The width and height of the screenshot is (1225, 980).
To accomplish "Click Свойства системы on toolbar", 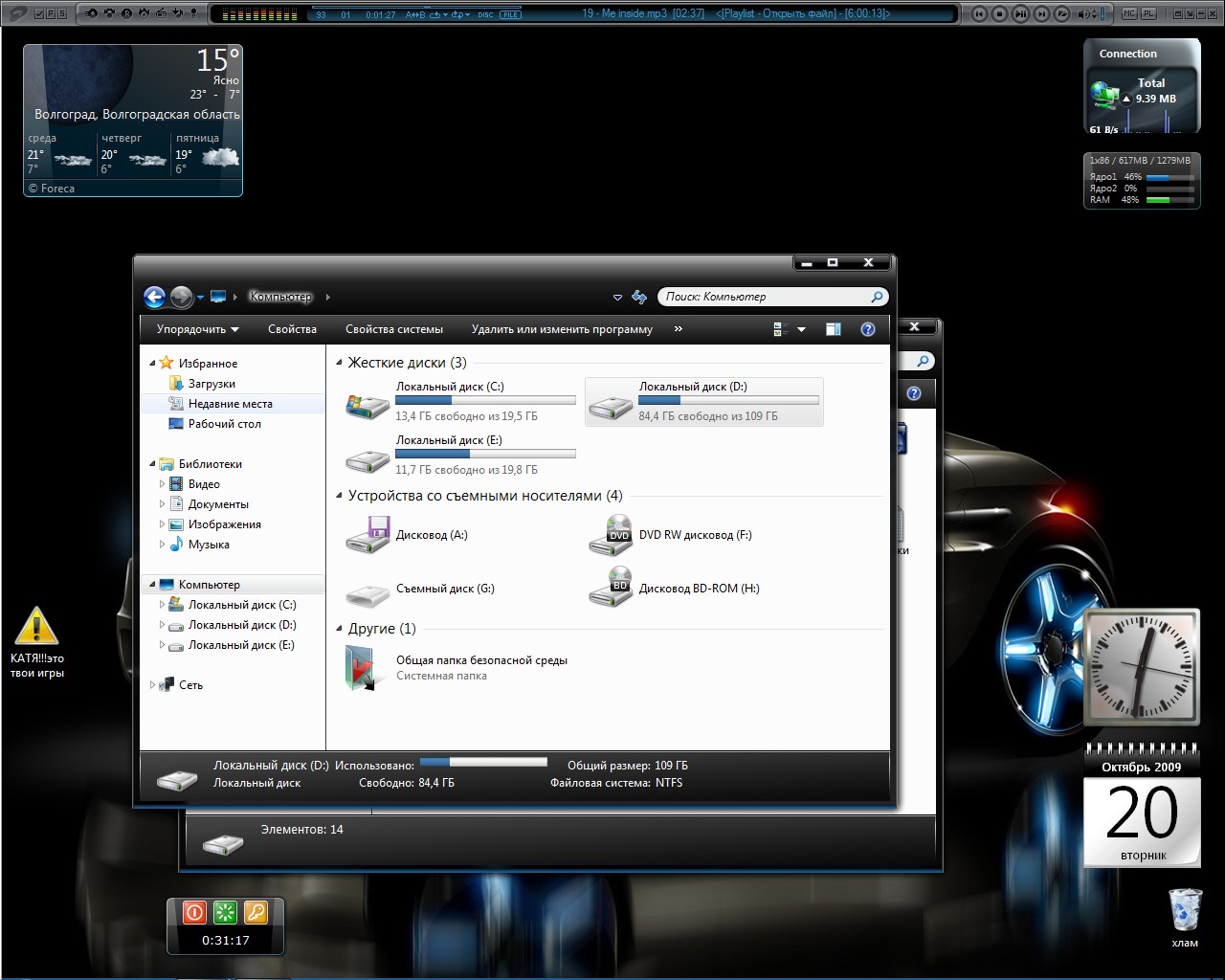I will [394, 329].
